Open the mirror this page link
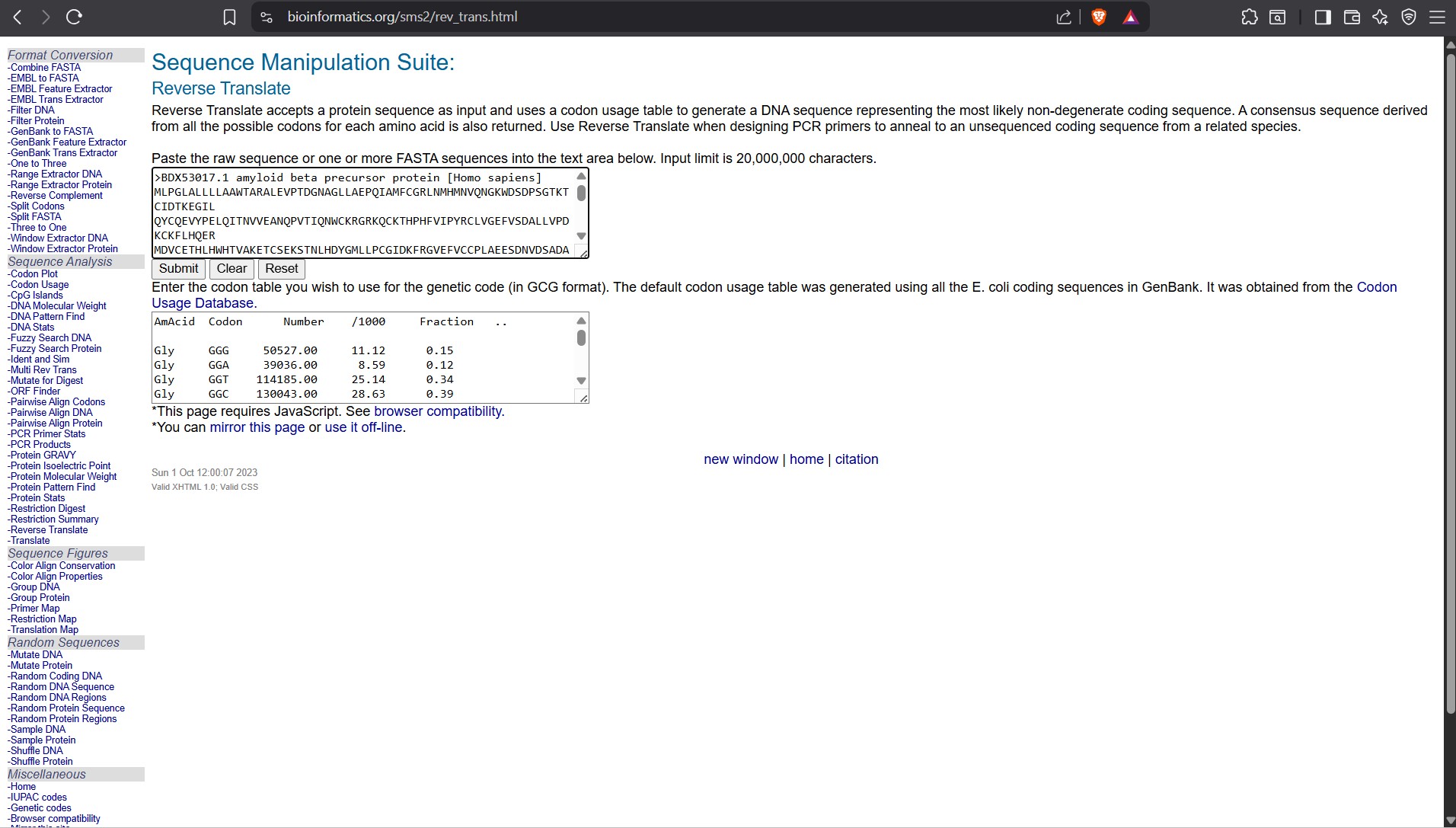Viewport: 1456px width, 828px height. 257,427
